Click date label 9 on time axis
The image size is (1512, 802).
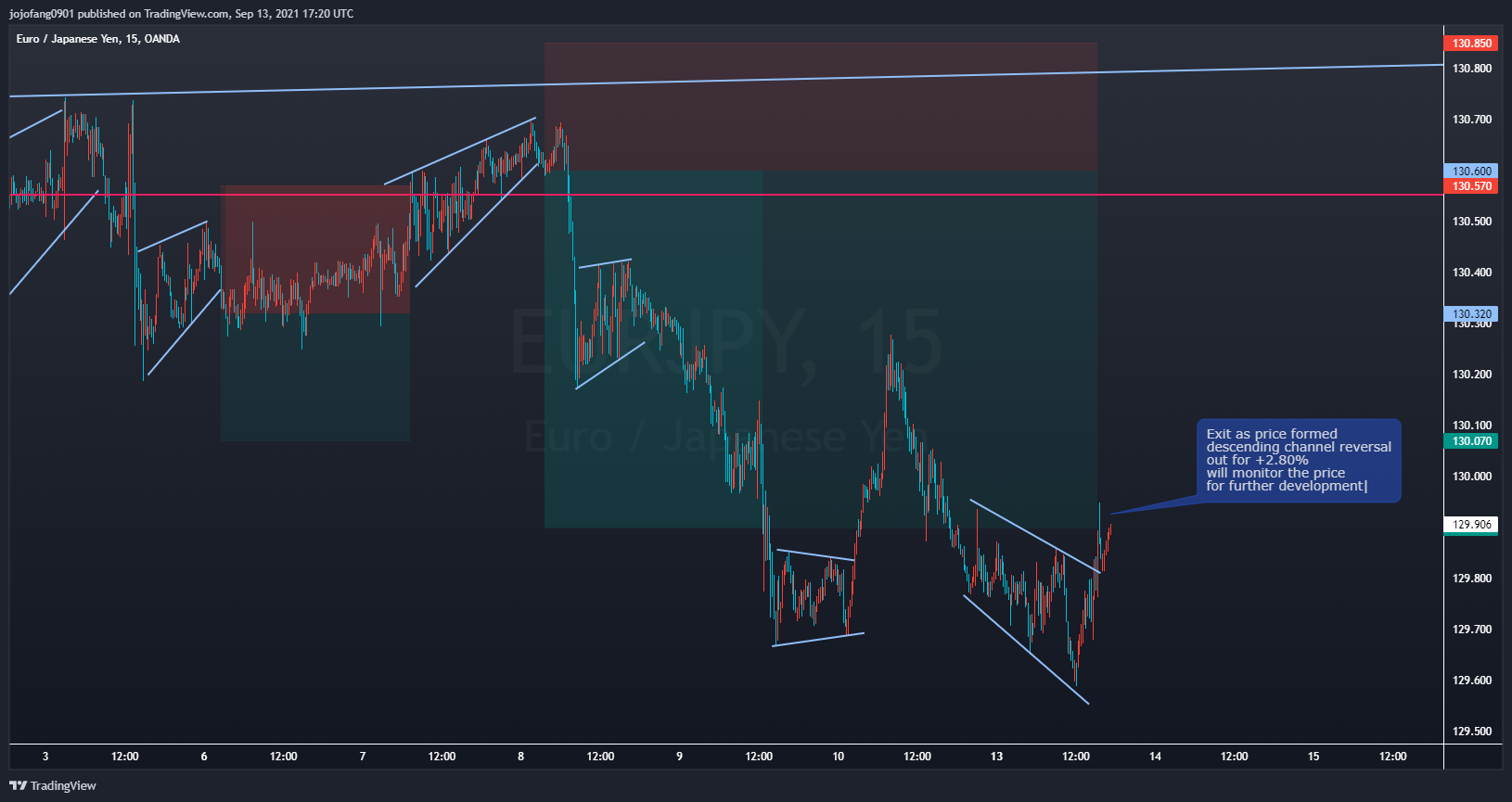pos(680,757)
